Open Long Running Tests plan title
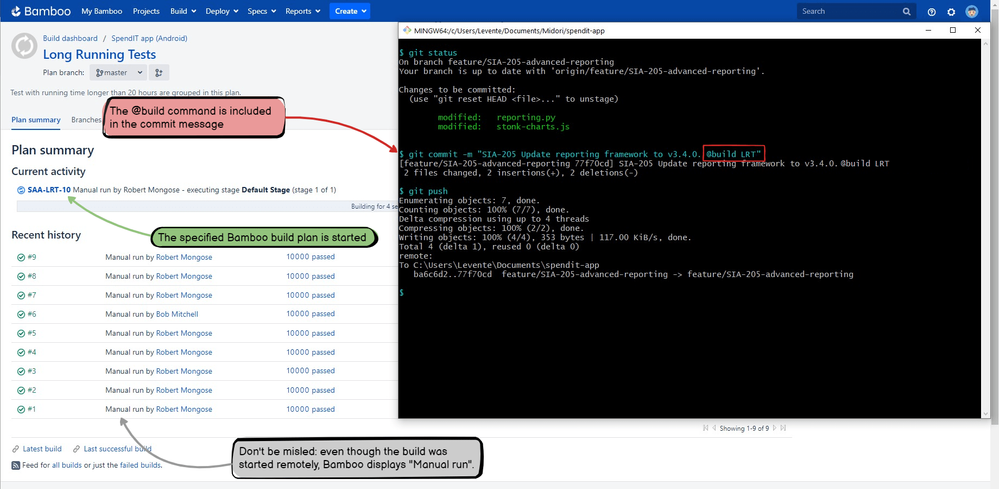 (x=99, y=55)
